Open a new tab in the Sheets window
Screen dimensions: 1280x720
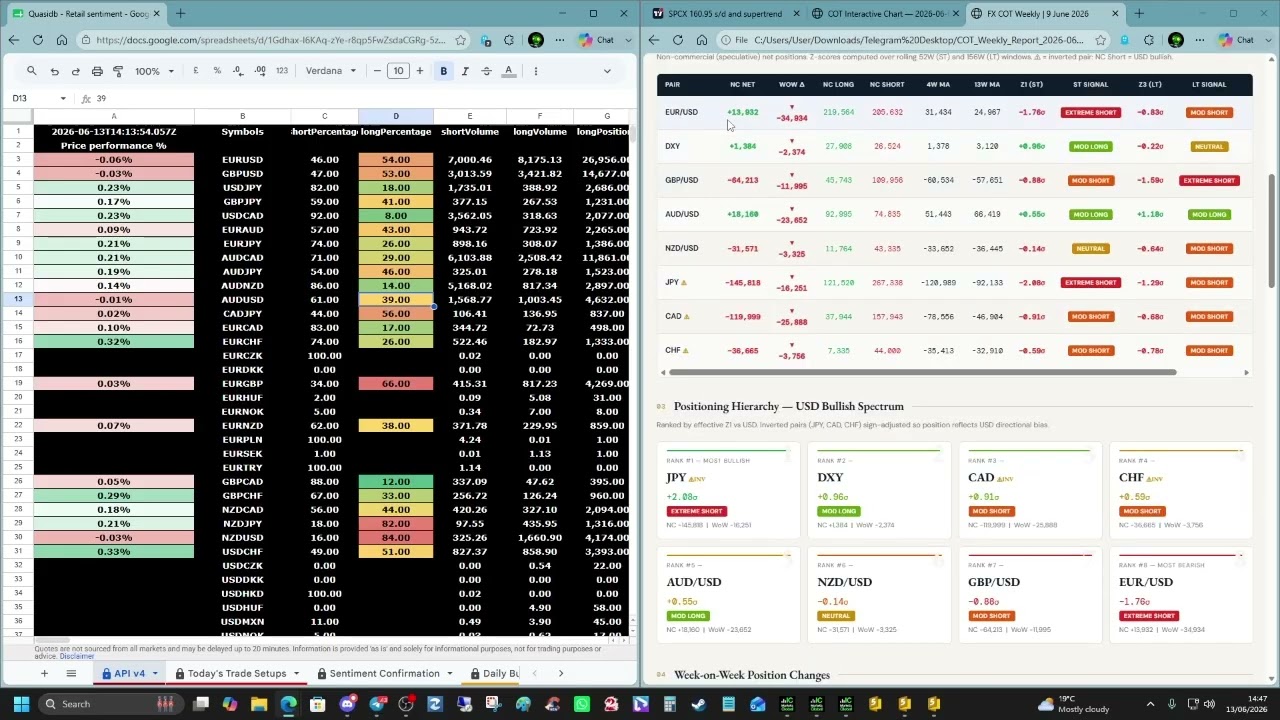181,14
